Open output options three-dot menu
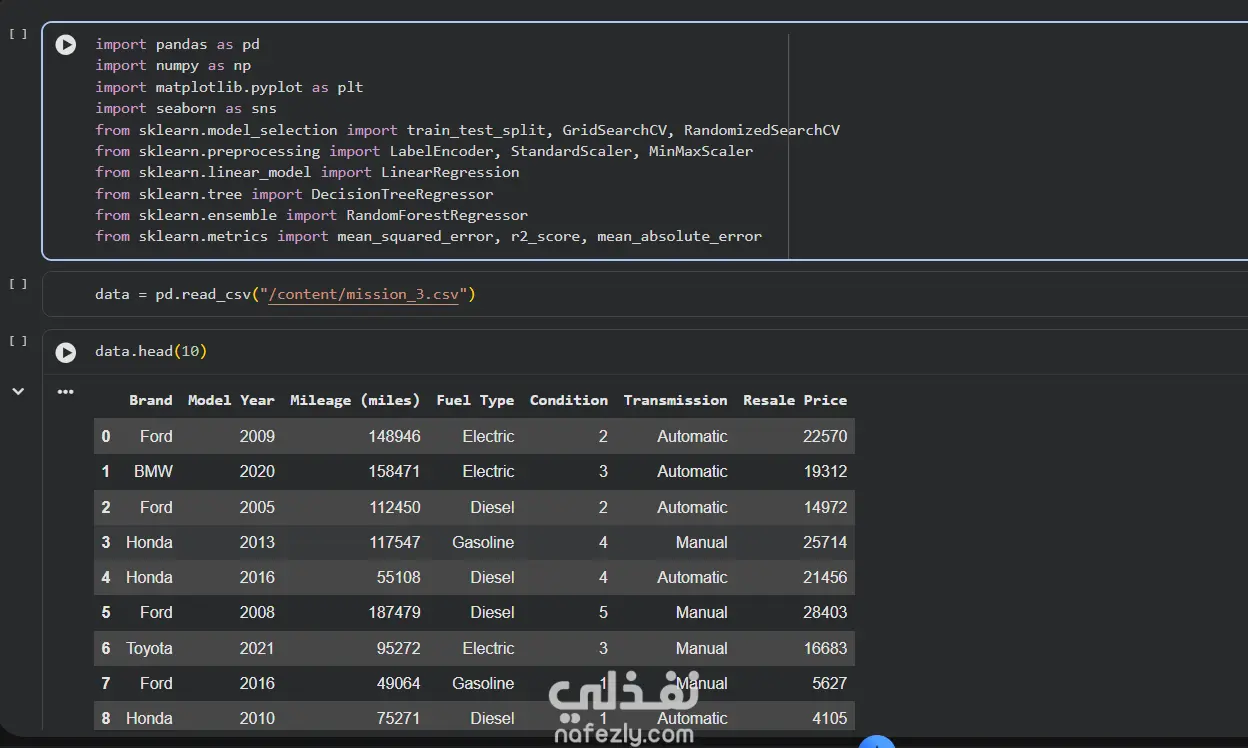Image resolution: width=1248 pixels, height=748 pixels. pos(66,392)
